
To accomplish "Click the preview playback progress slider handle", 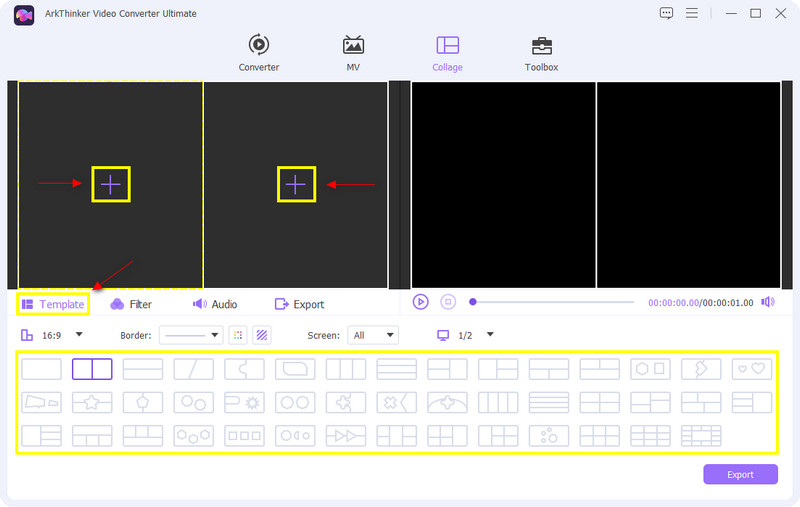I will tap(473, 302).
